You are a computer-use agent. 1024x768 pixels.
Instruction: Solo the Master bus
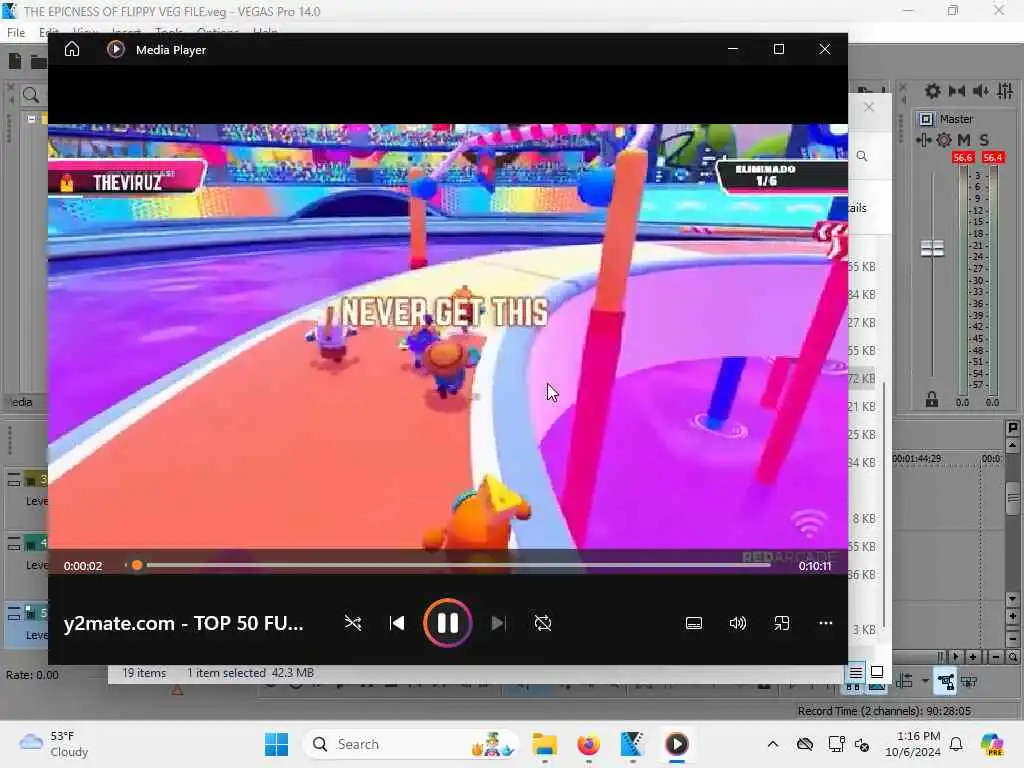[984, 140]
